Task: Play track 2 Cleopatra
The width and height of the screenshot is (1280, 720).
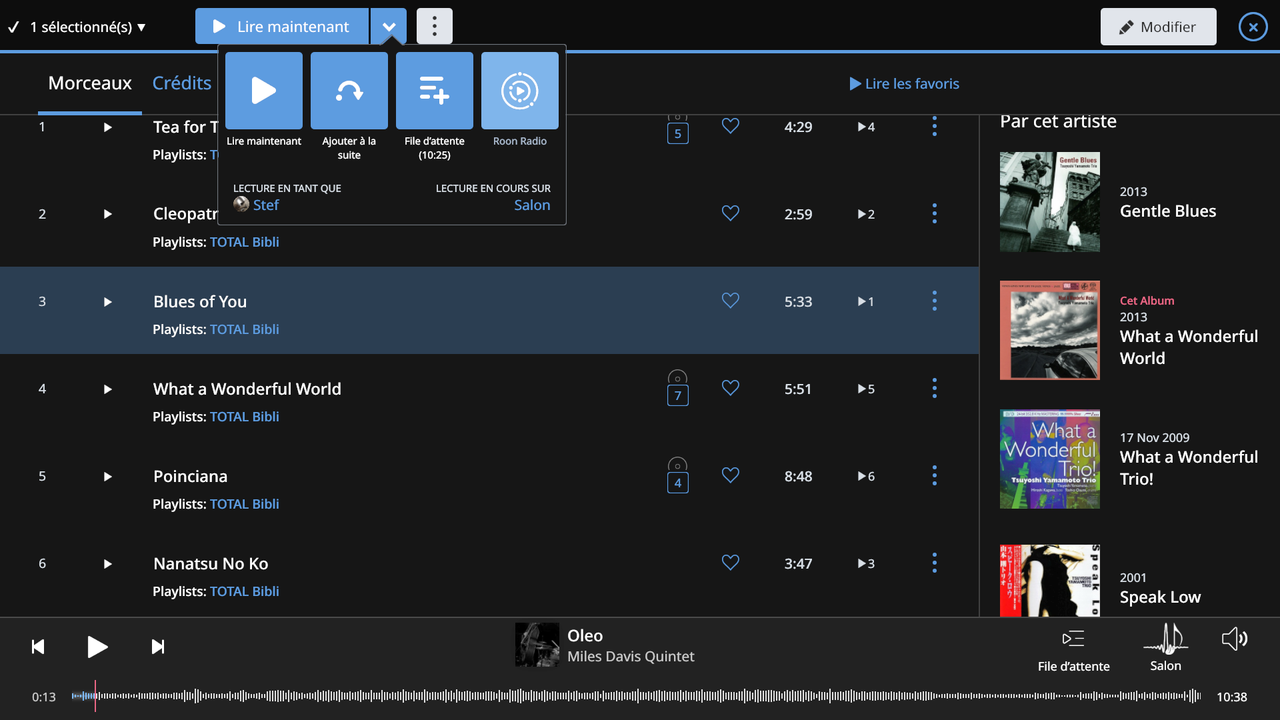Action: (x=108, y=214)
